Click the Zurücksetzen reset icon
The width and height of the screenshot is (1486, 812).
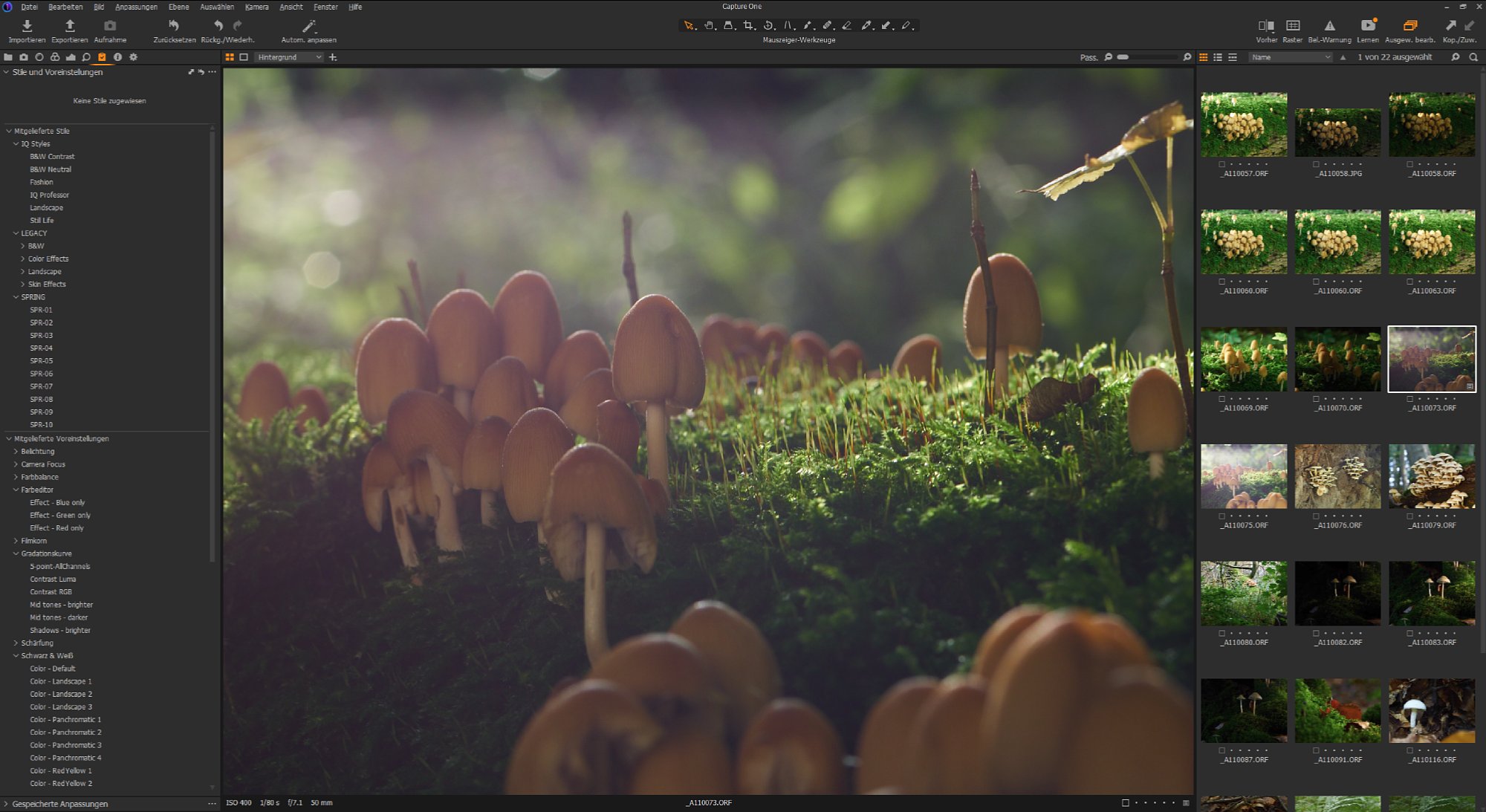tap(174, 26)
